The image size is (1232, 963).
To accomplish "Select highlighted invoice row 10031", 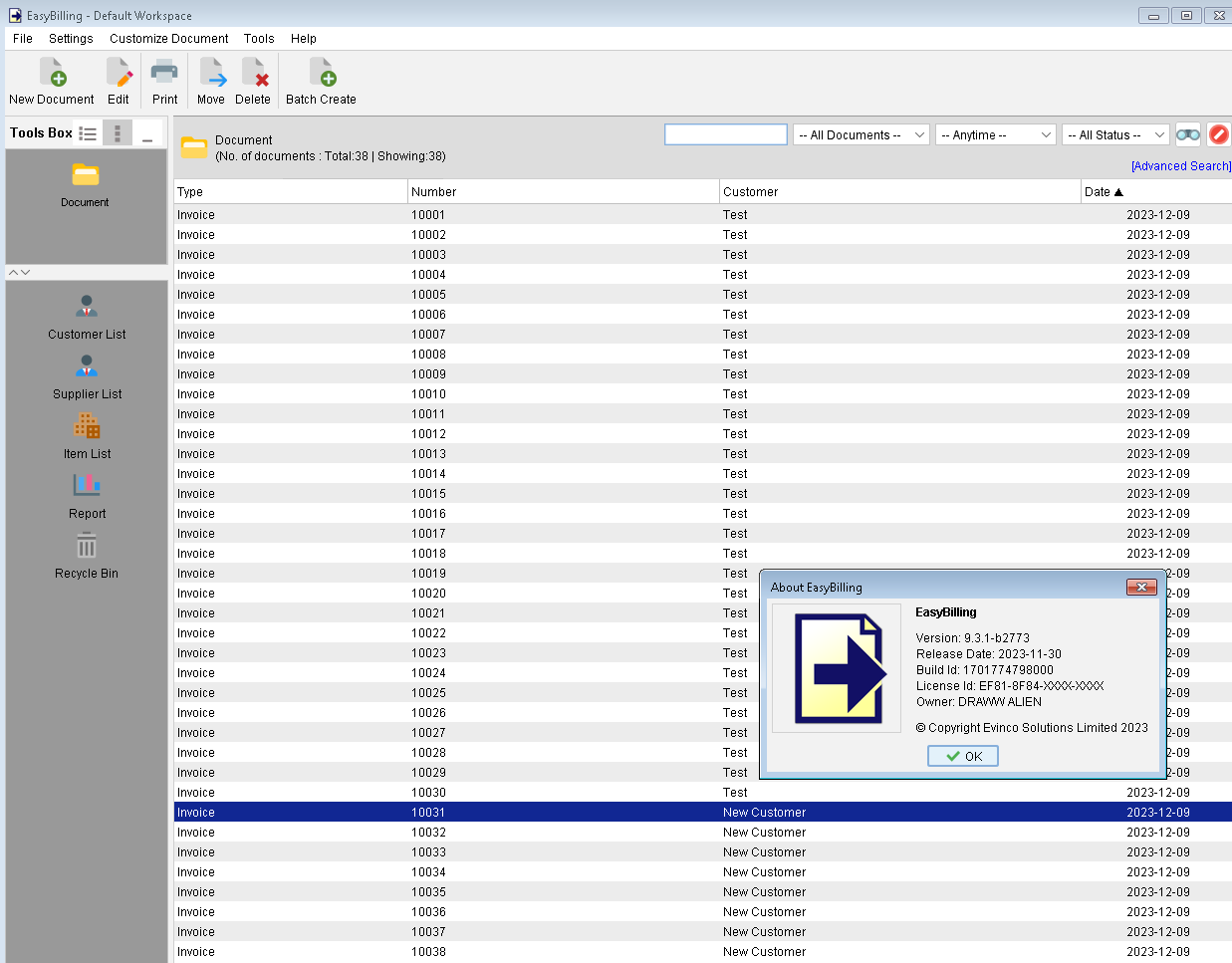I will click(x=703, y=813).
